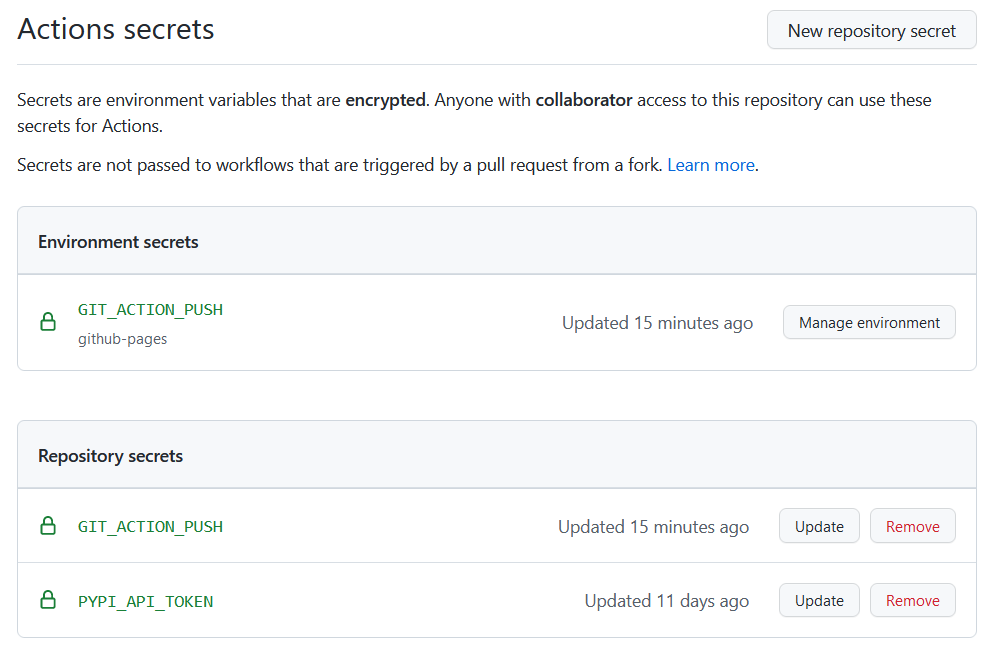Viewport: 996px width, 661px height.
Task: Click the "Updated 11 days ago" timestamp
Action: click(x=666, y=601)
